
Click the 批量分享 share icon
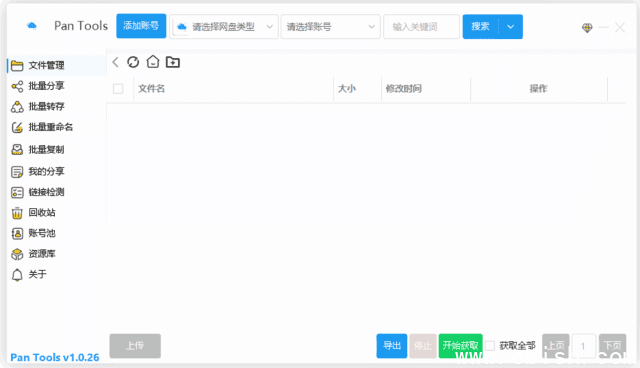pos(17,86)
